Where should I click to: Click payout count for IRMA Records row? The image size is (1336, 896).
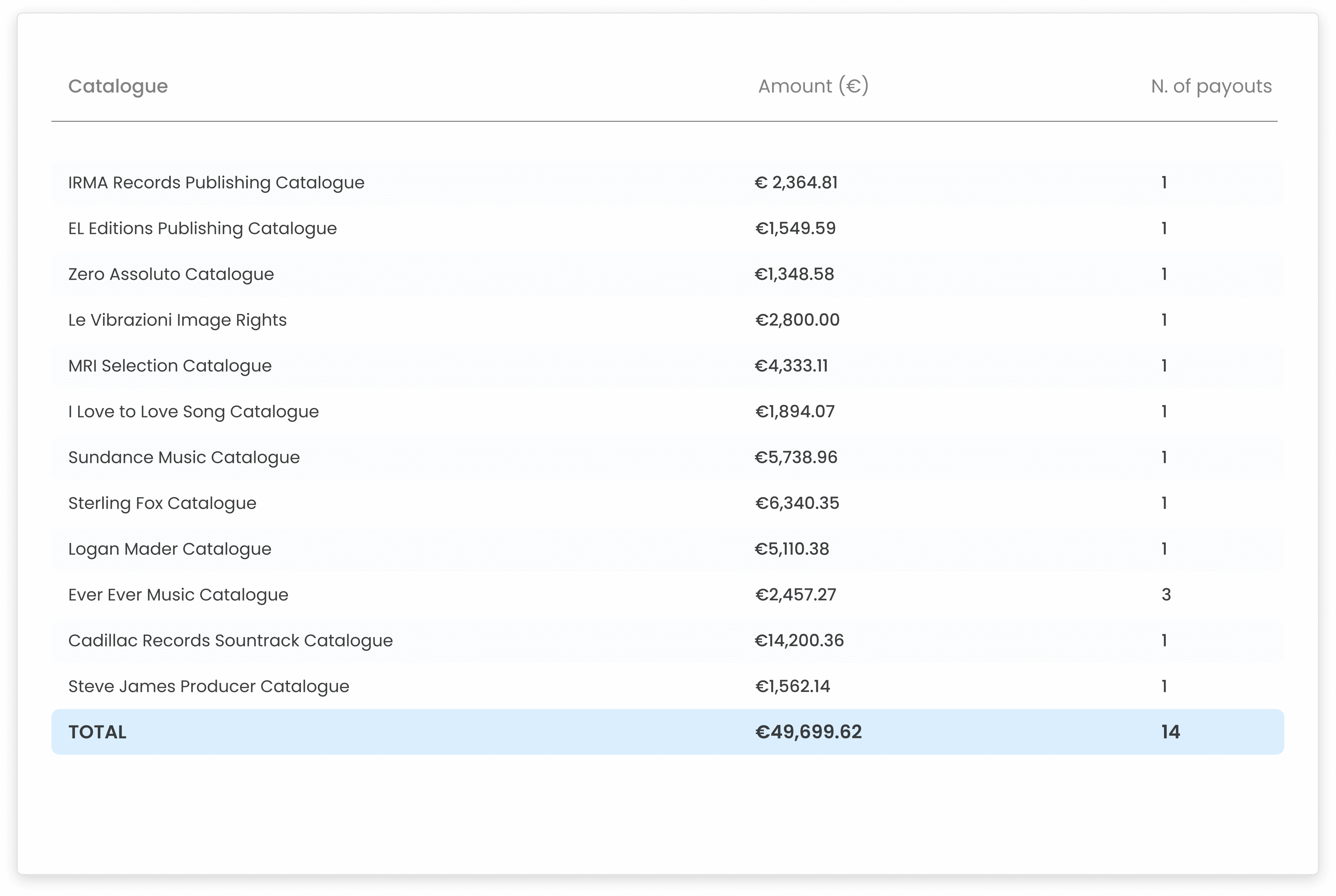(x=1164, y=183)
